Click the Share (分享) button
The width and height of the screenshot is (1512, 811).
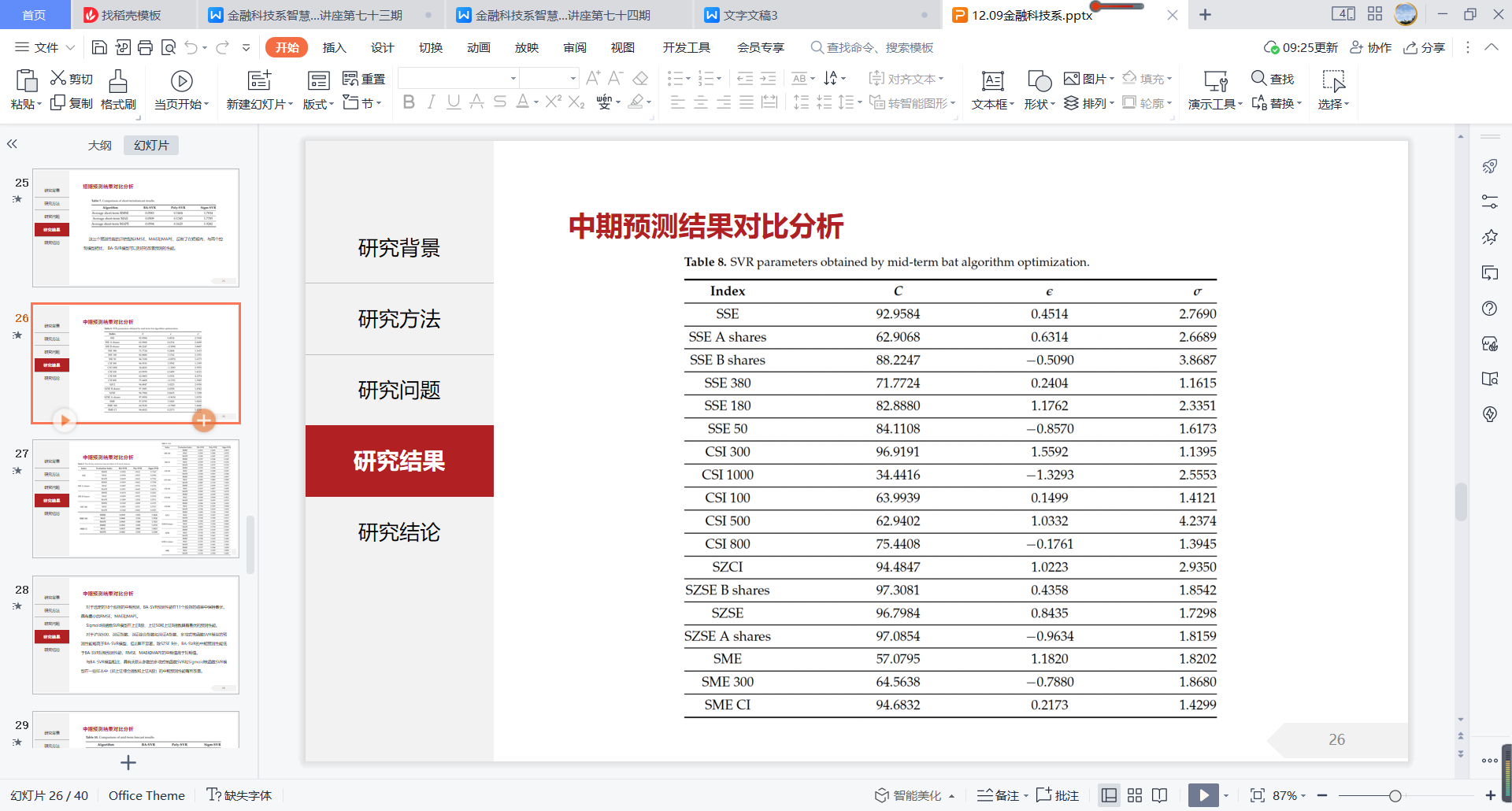point(1425,47)
